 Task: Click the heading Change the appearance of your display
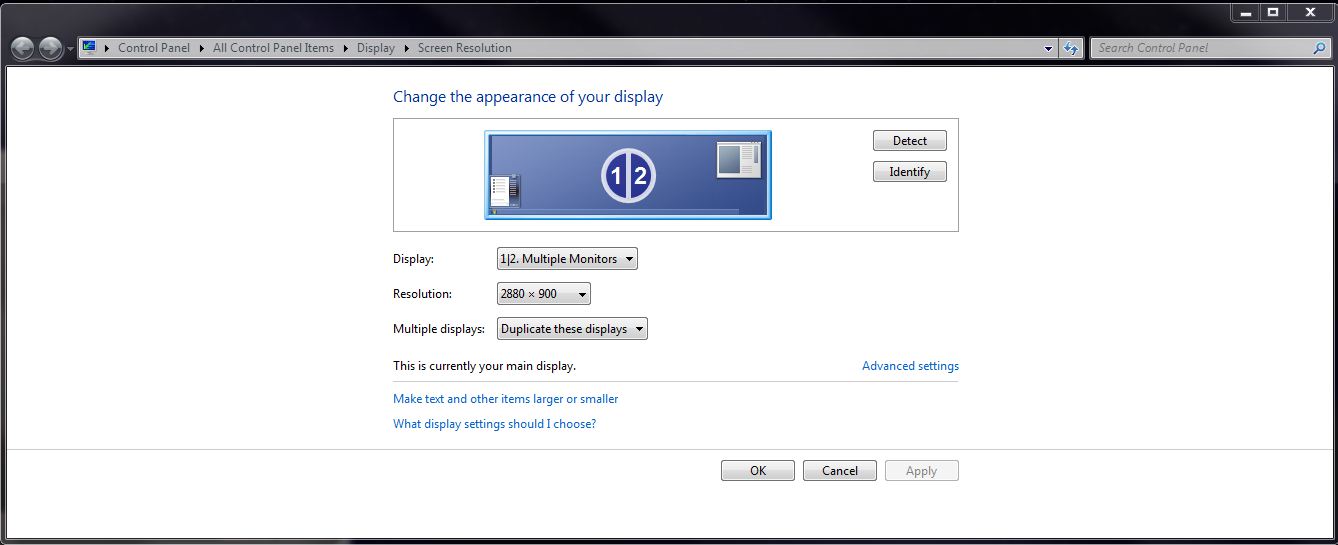tap(528, 97)
